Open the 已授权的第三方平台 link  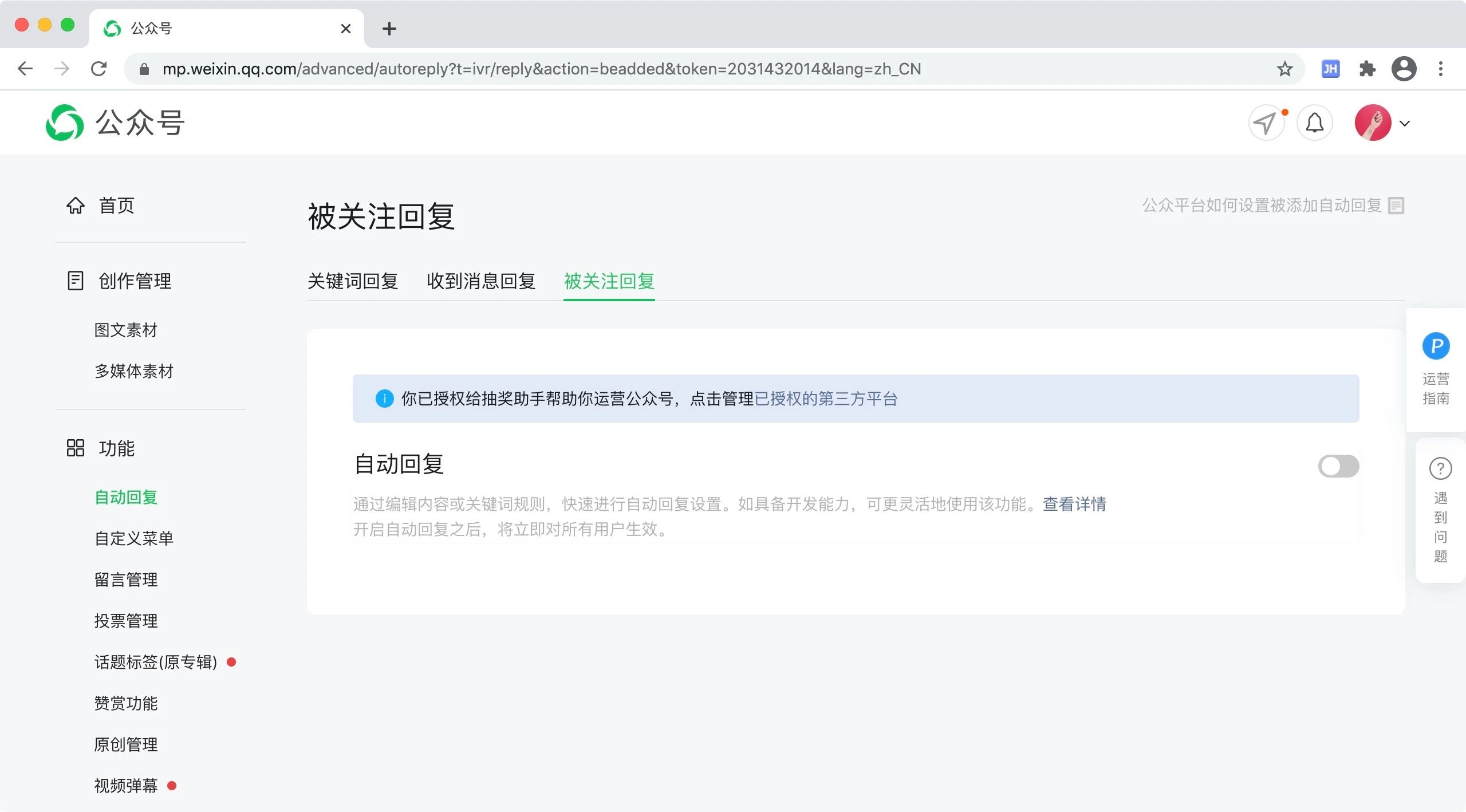(825, 399)
